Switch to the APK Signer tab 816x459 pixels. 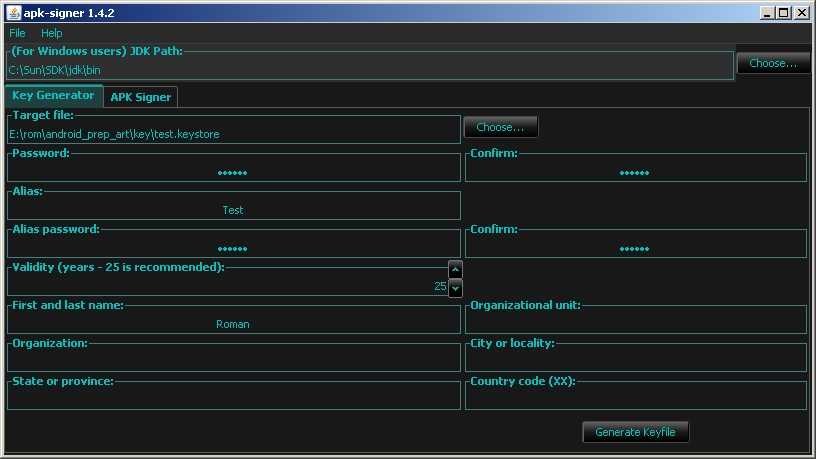[x=141, y=96]
